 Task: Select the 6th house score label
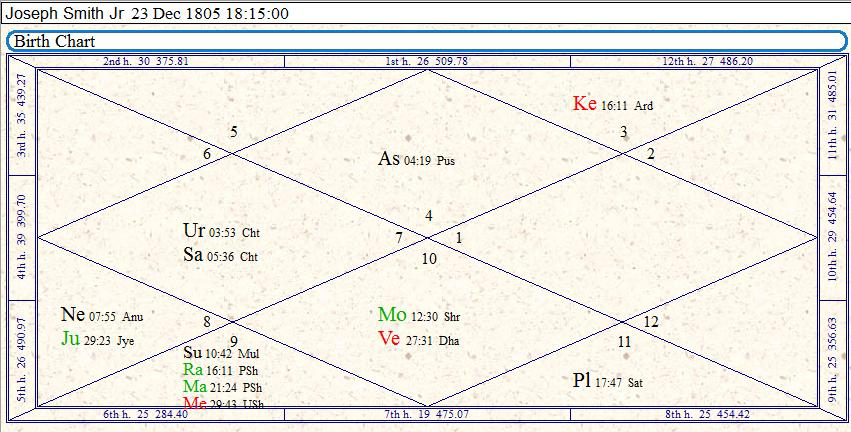coord(146,414)
